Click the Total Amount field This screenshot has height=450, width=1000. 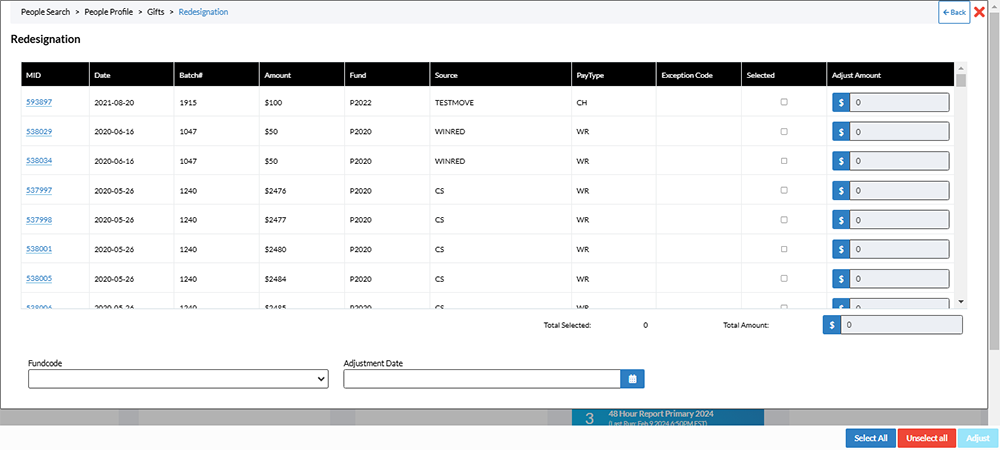tap(901, 325)
